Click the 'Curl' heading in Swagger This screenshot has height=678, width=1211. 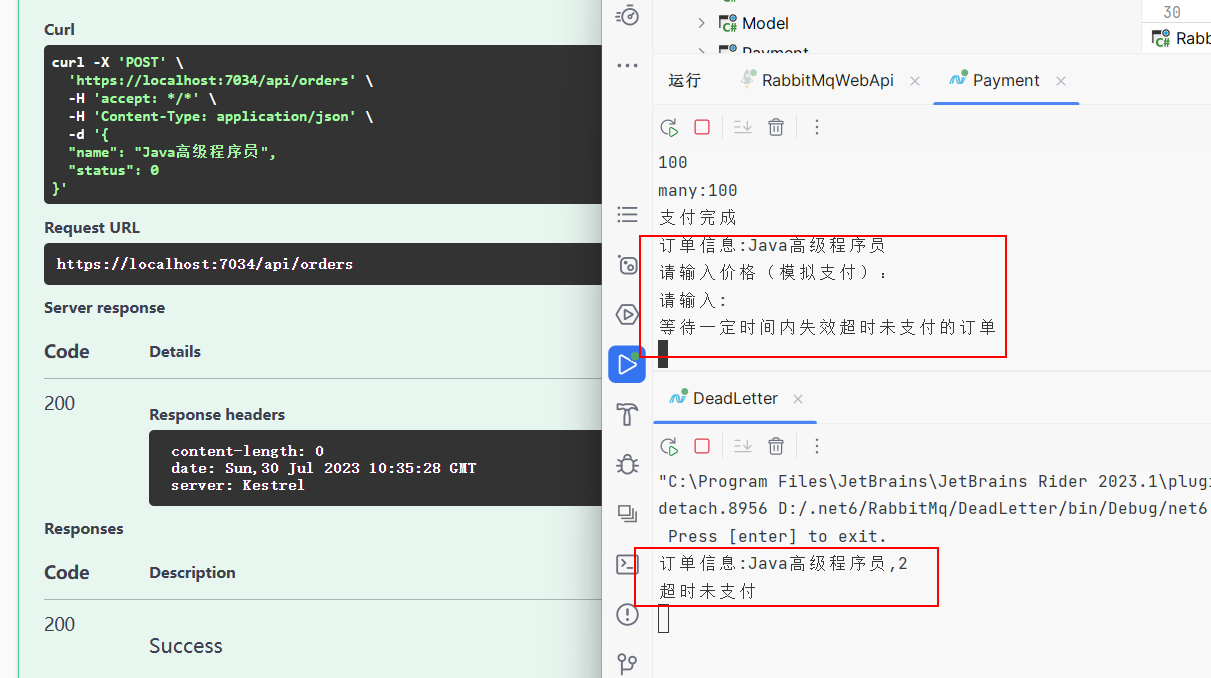59,29
